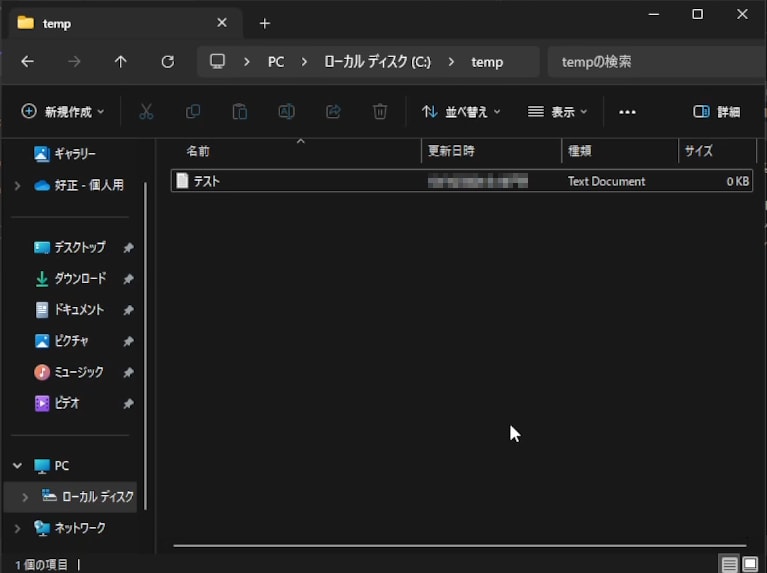This screenshot has height=573, width=767.
Task: Open ダウンロード in the sidebar
Action: (70, 278)
